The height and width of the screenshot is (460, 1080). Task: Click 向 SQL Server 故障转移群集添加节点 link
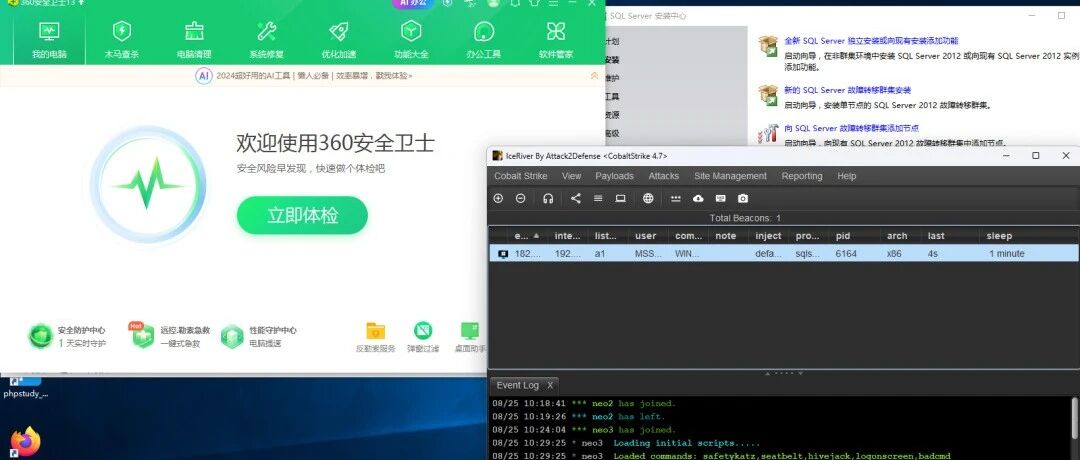point(851,128)
